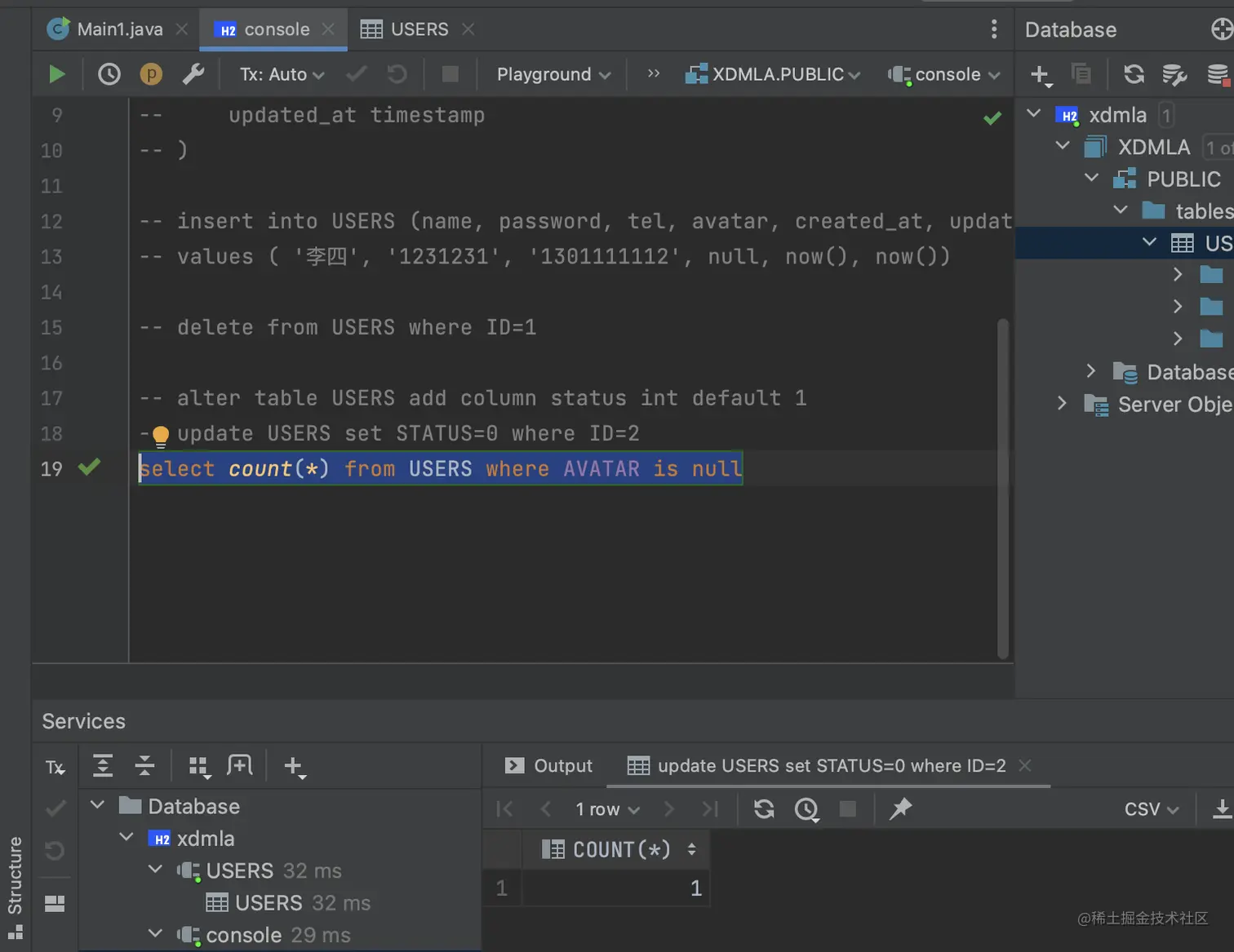
Task: Collapse the tables folder node
Action: click(x=1121, y=210)
